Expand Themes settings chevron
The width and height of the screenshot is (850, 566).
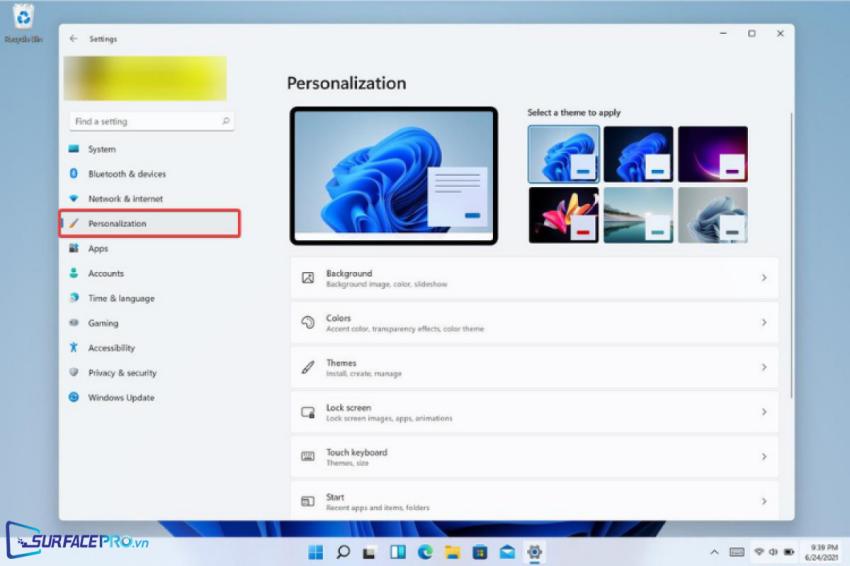point(764,367)
